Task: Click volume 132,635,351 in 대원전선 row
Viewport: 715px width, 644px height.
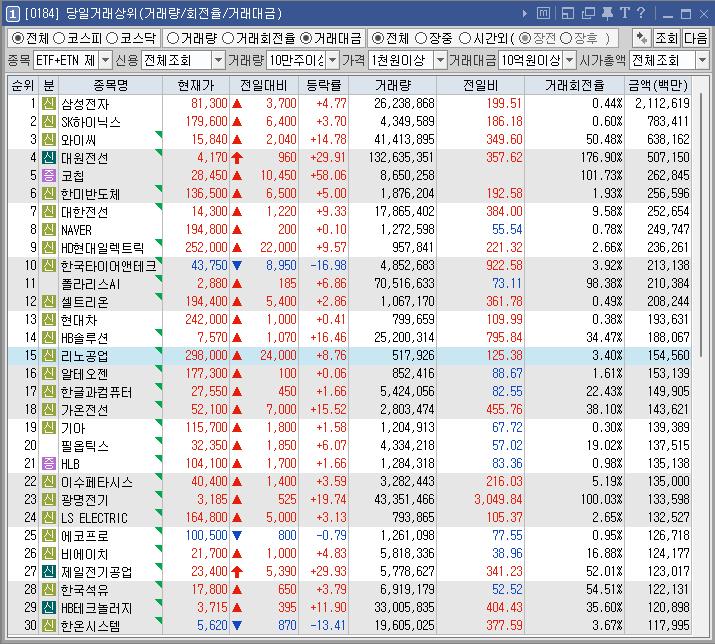Action: point(401,158)
